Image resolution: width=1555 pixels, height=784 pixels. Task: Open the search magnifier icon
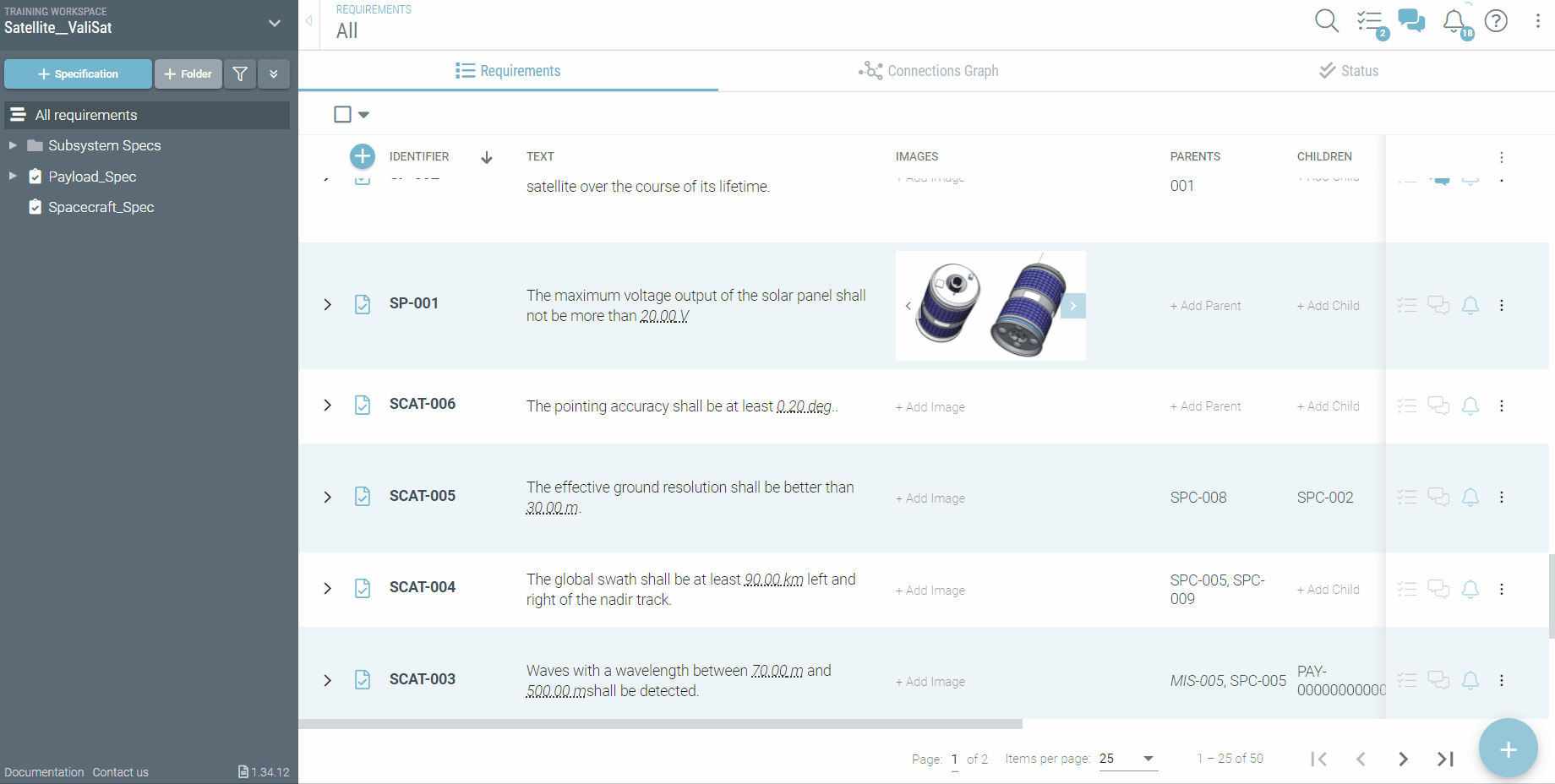[x=1326, y=21]
